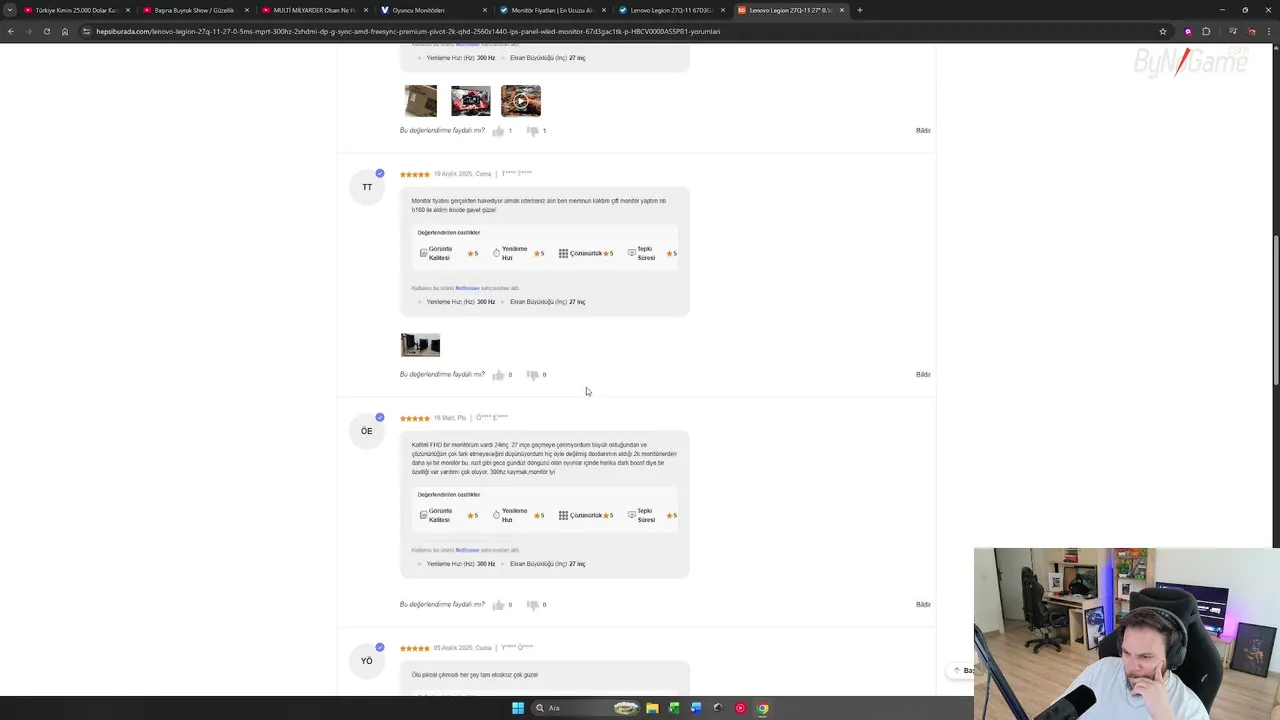Open the browser home page
This screenshot has width=1280, height=720.
[x=65, y=31]
